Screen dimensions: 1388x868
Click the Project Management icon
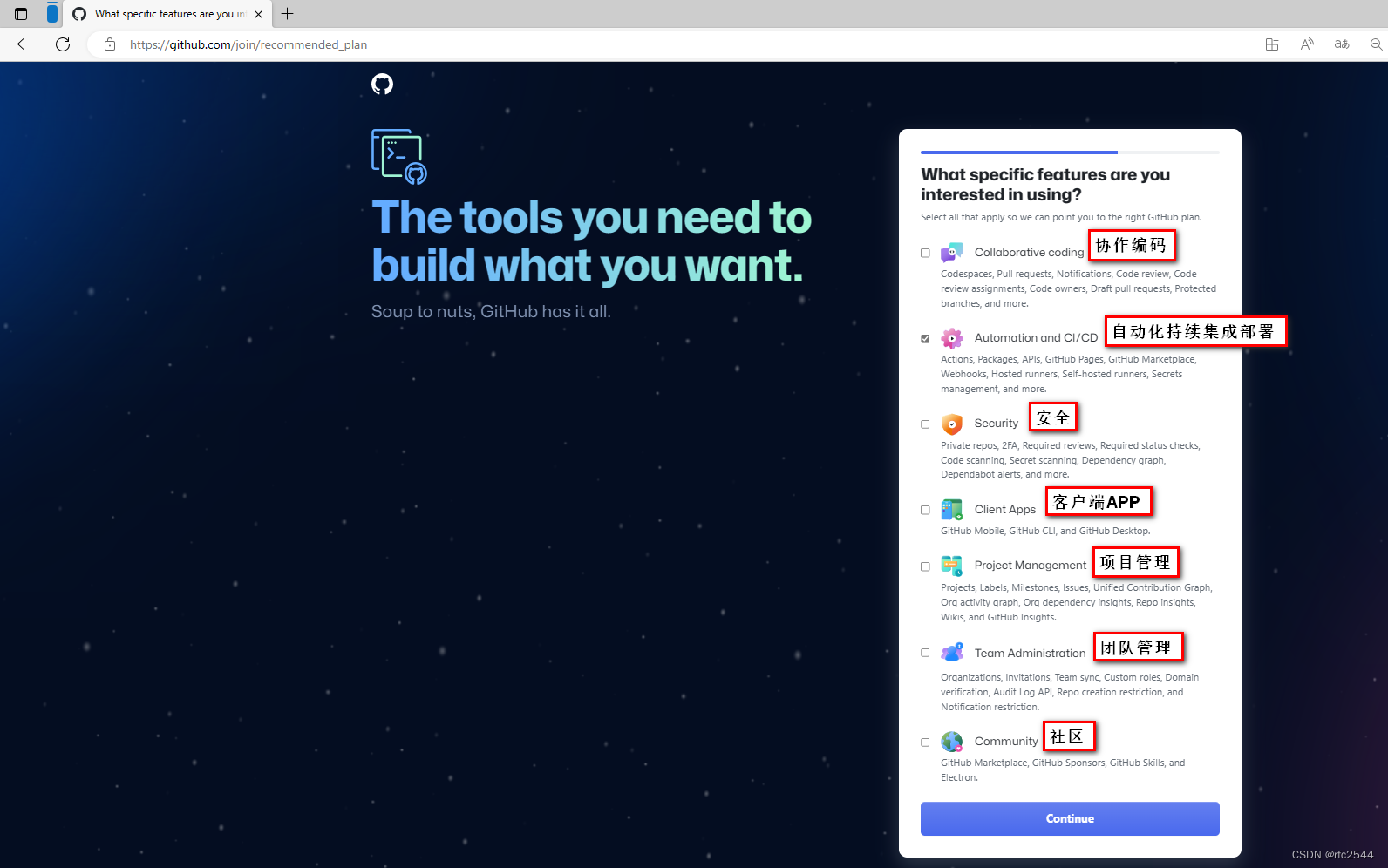tap(952, 566)
